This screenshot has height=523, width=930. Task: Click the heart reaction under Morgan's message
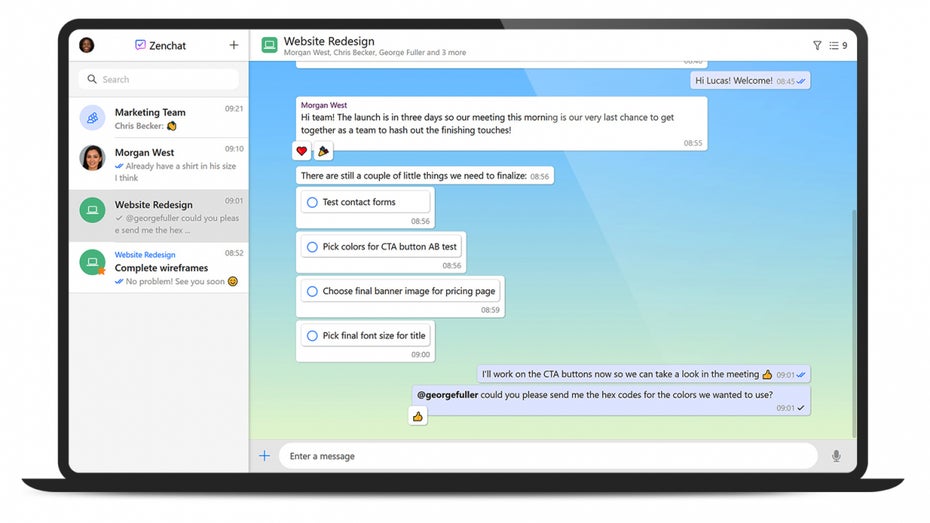click(302, 151)
